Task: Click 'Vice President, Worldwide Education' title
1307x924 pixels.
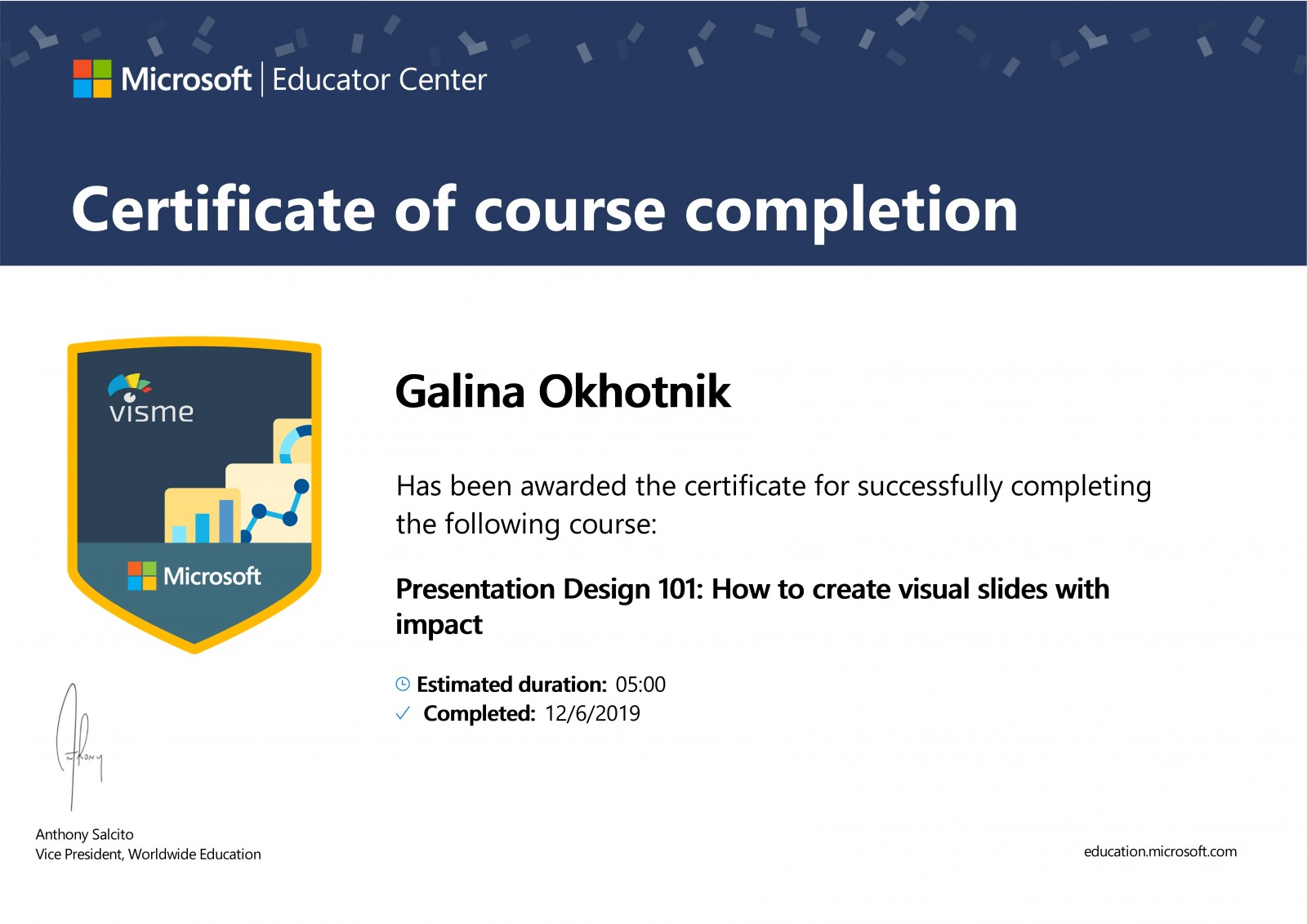Action: click(148, 854)
